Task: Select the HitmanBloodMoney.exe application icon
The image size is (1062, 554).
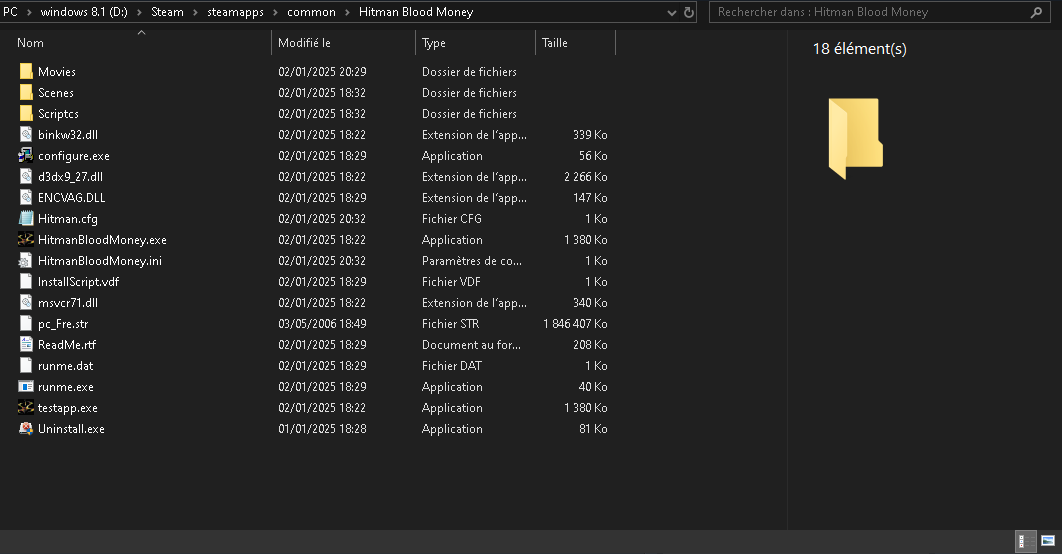Action: [x=26, y=240]
